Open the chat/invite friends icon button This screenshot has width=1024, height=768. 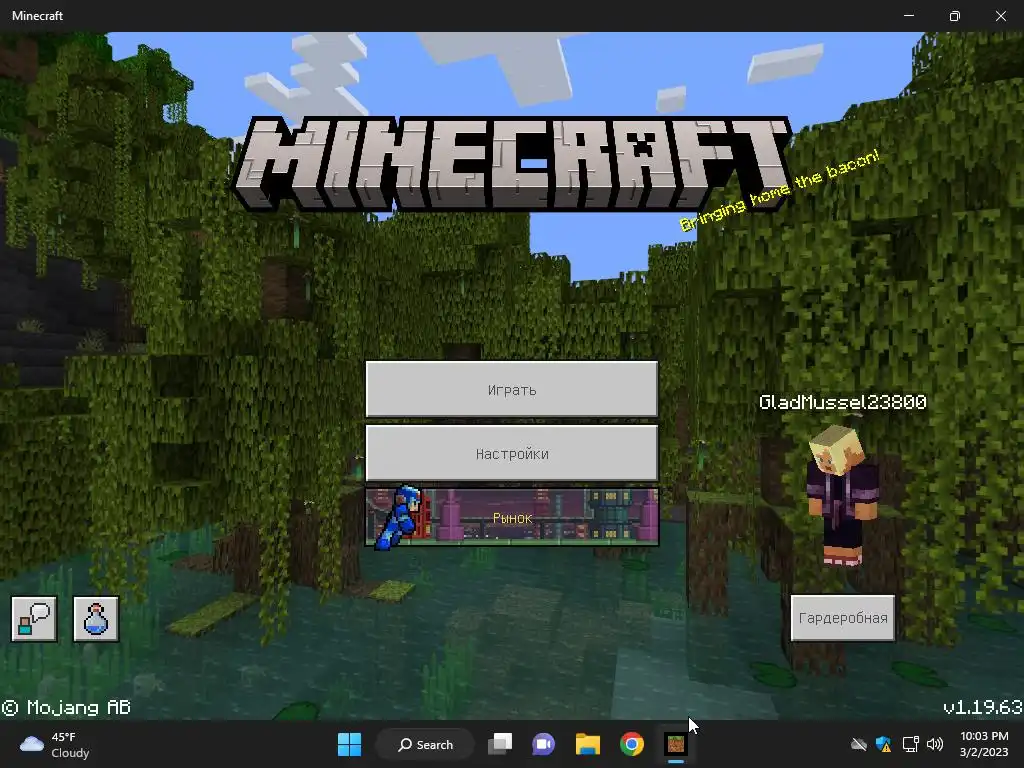[x=34, y=618]
